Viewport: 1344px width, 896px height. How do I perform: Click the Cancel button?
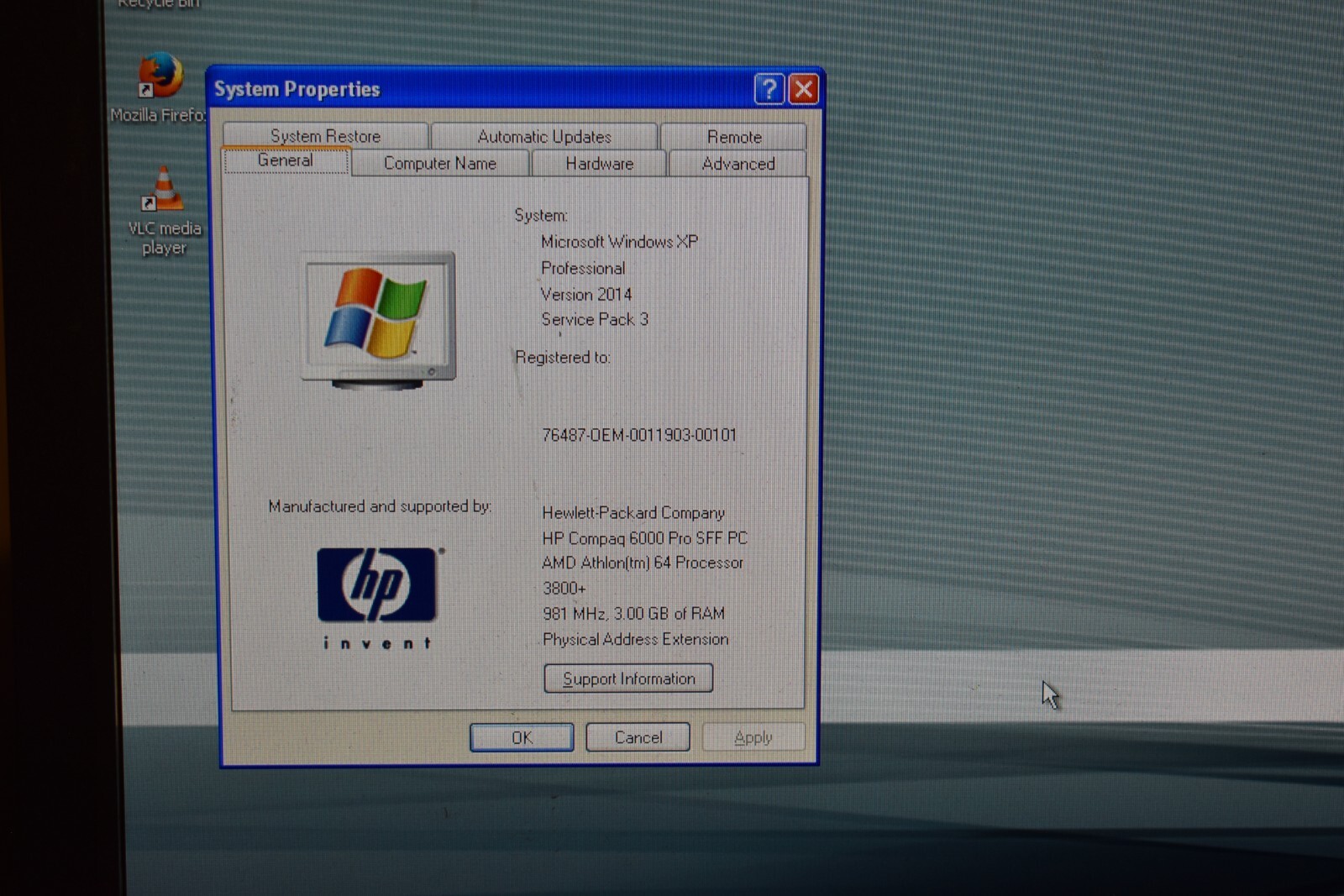(x=638, y=737)
